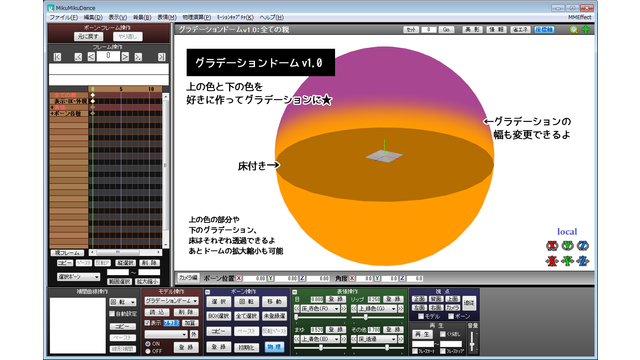Image resolution: width=640 pixels, height=360 pixels.
Task: Click lower green Y move axis icon
Action: pyautogui.click(x=567, y=261)
